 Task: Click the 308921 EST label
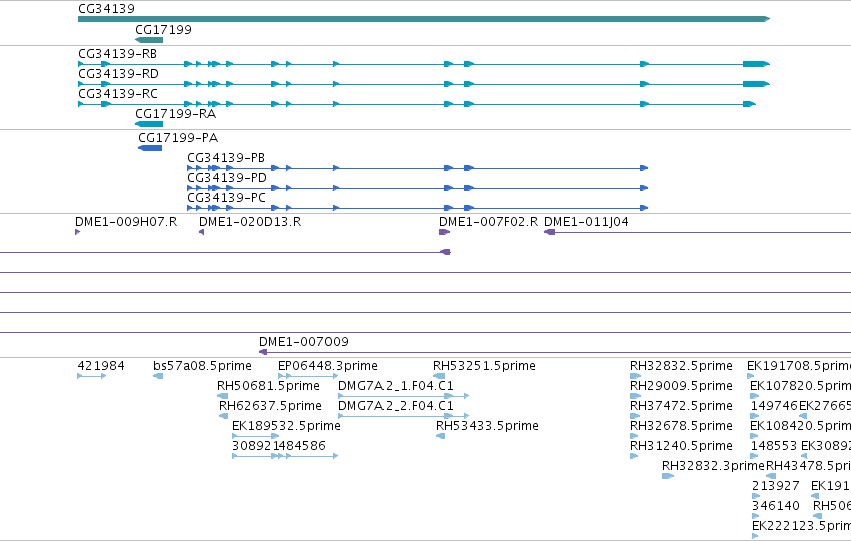255,445
